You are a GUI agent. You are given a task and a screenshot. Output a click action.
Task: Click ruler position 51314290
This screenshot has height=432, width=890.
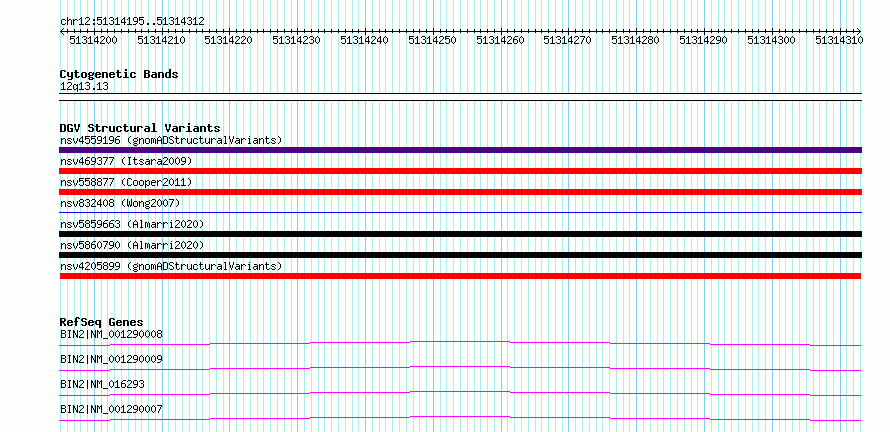pos(703,40)
